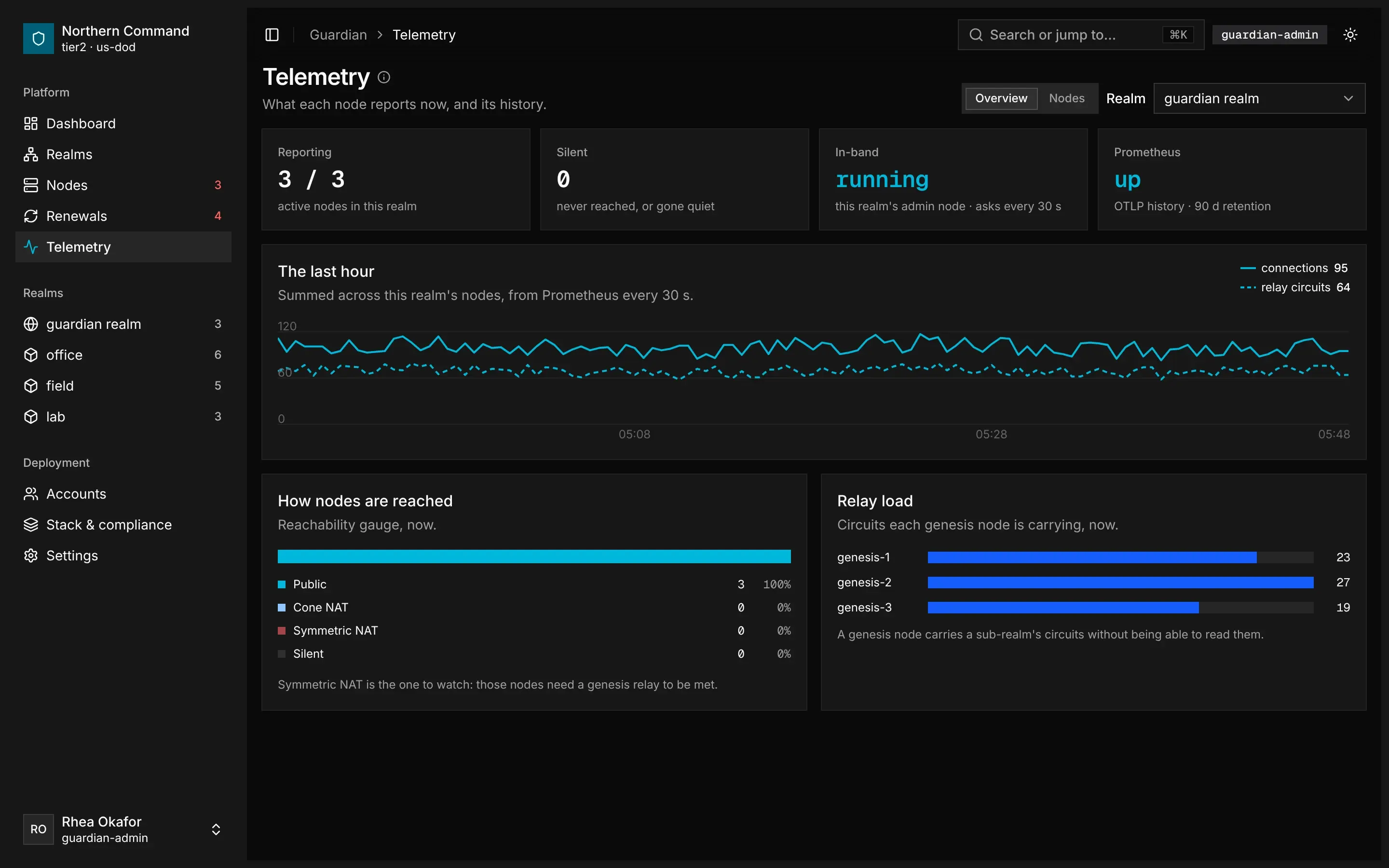Click the genesis-3 relay load bar
This screenshot has height=868, width=1389.
click(1120, 608)
